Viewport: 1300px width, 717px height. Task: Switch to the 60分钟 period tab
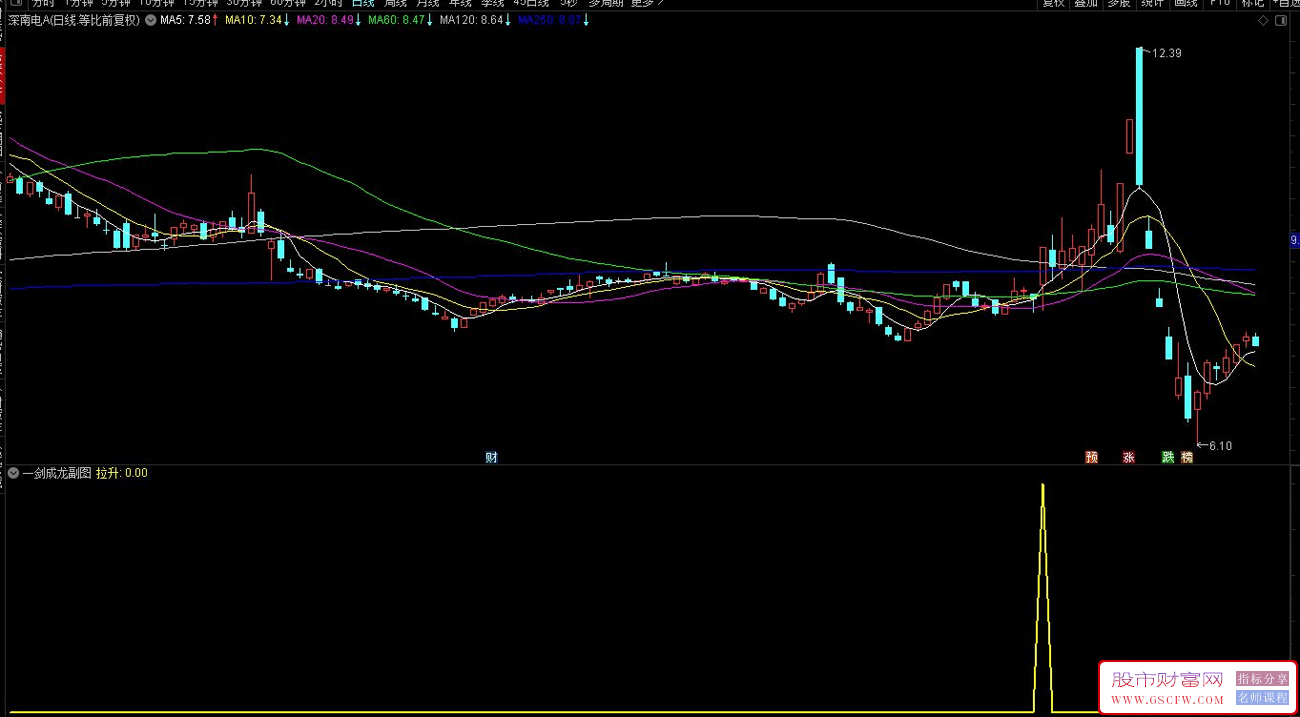tap(288, 3)
